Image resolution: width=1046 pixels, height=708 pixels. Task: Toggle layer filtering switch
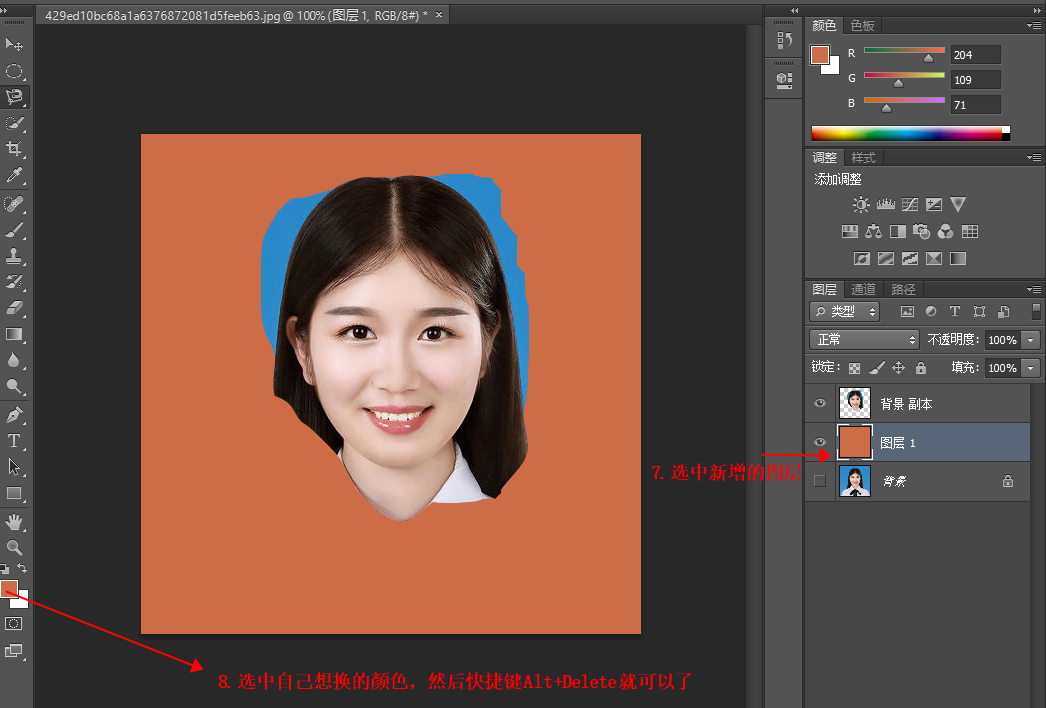pos(1036,311)
